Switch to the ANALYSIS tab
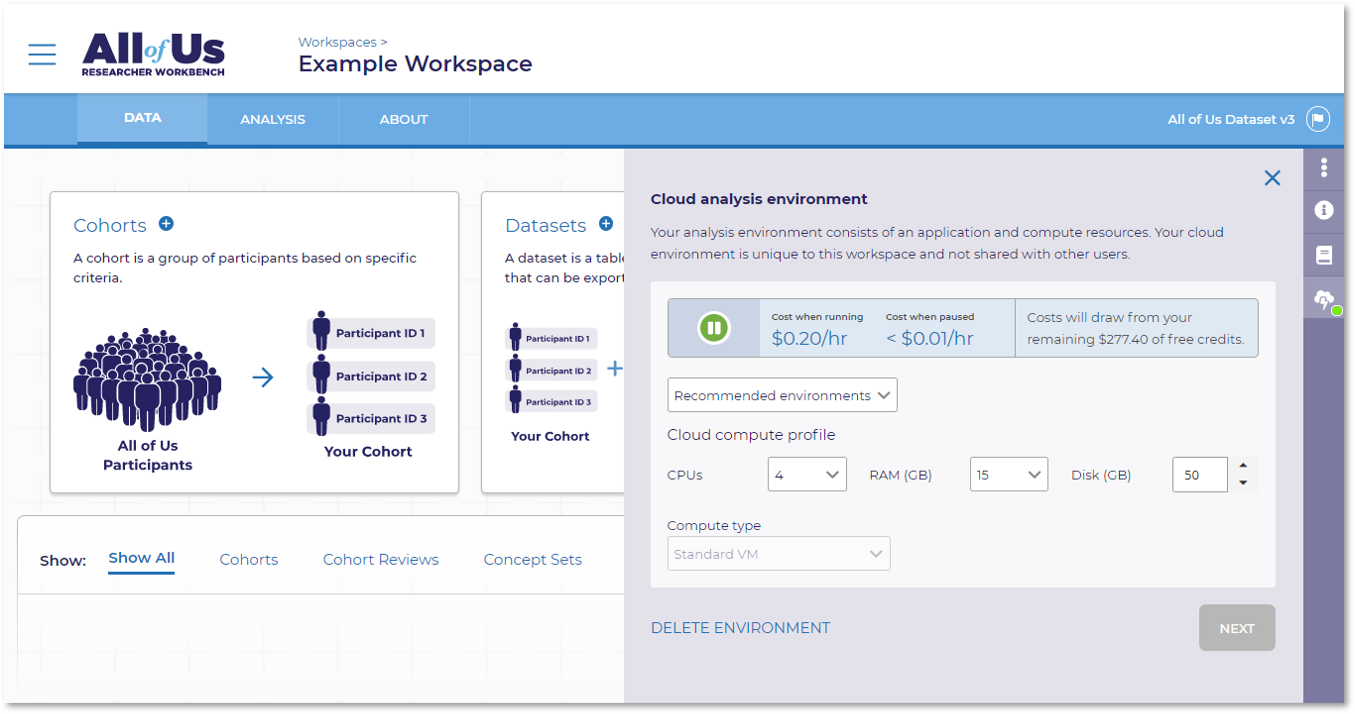Image resolution: width=1355 pixels, height=714 pixels. pos(273,119)
